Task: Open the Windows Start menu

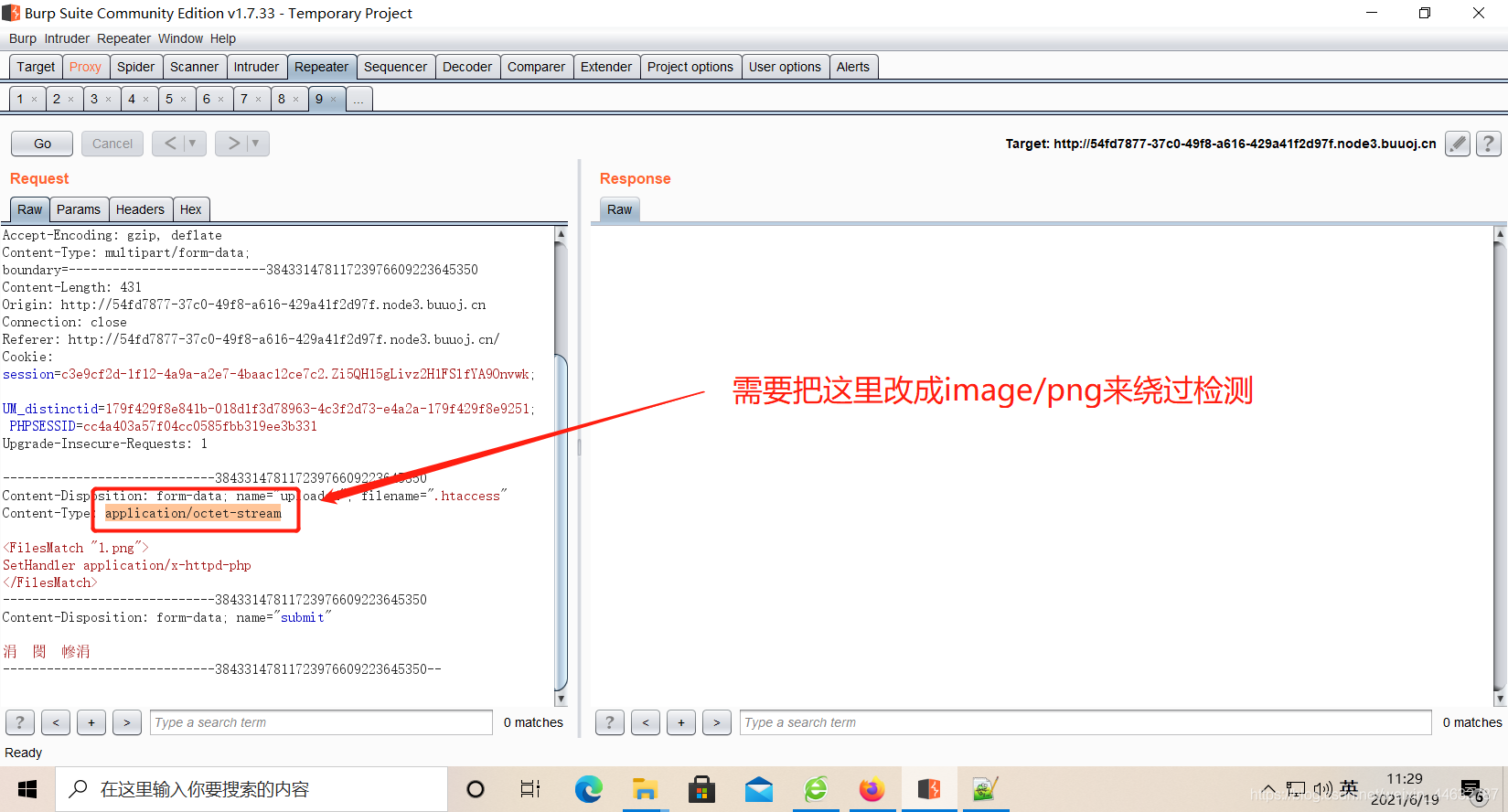Action: 27,789
